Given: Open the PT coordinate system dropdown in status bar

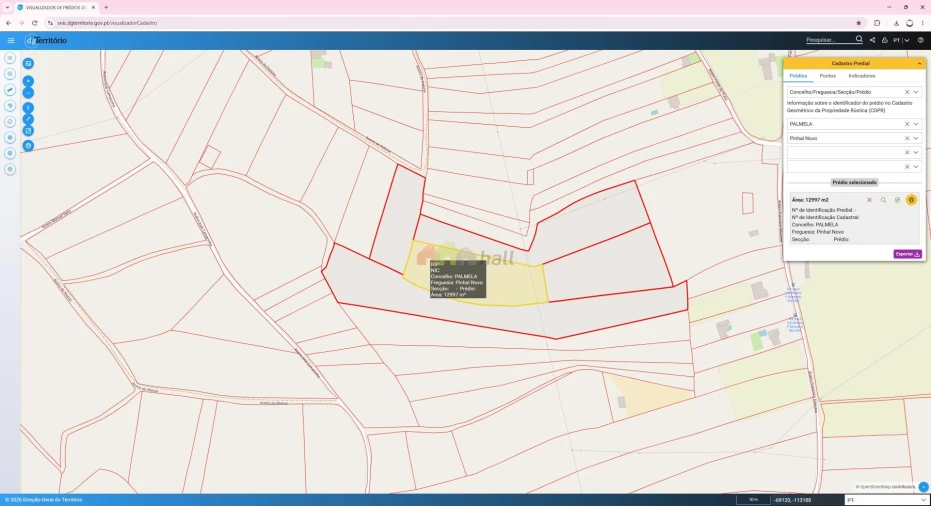Looking at the screenshot, I should coord(886,500).
